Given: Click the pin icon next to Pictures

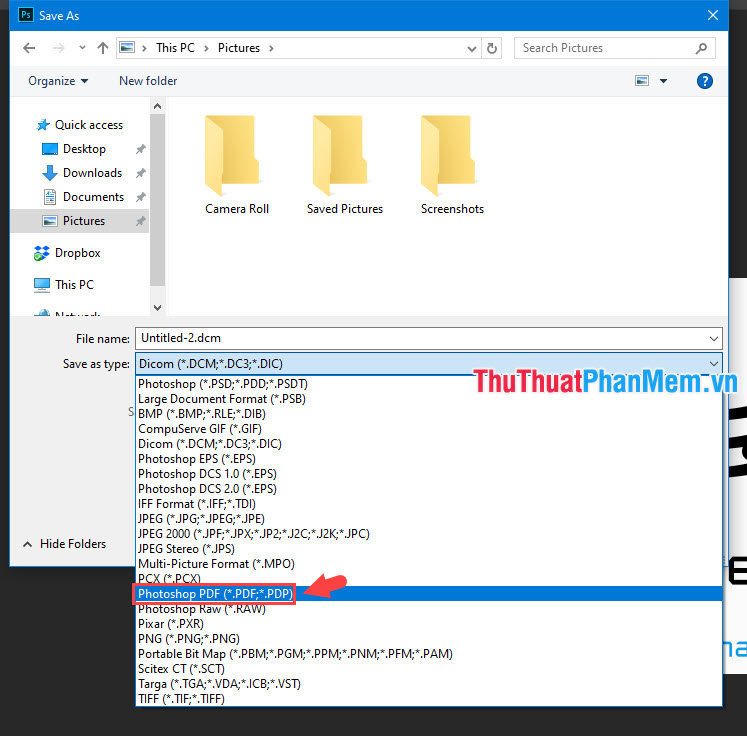Looking at the screenshot, I should (x=140, y=221).
